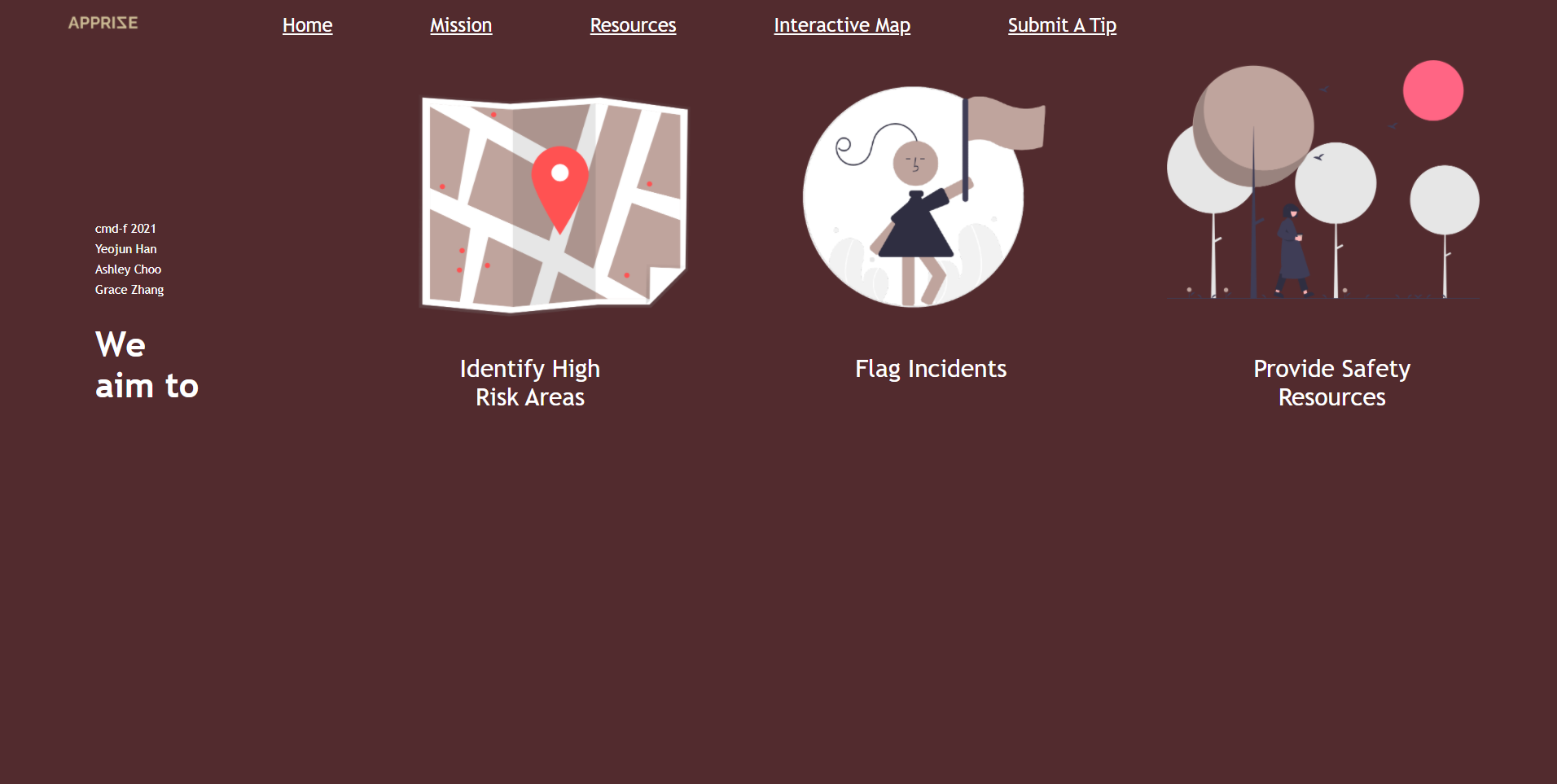This screenshot has width=1557, height=784.
Task: Open the Interactive Map link
Action: click(842, 25)
